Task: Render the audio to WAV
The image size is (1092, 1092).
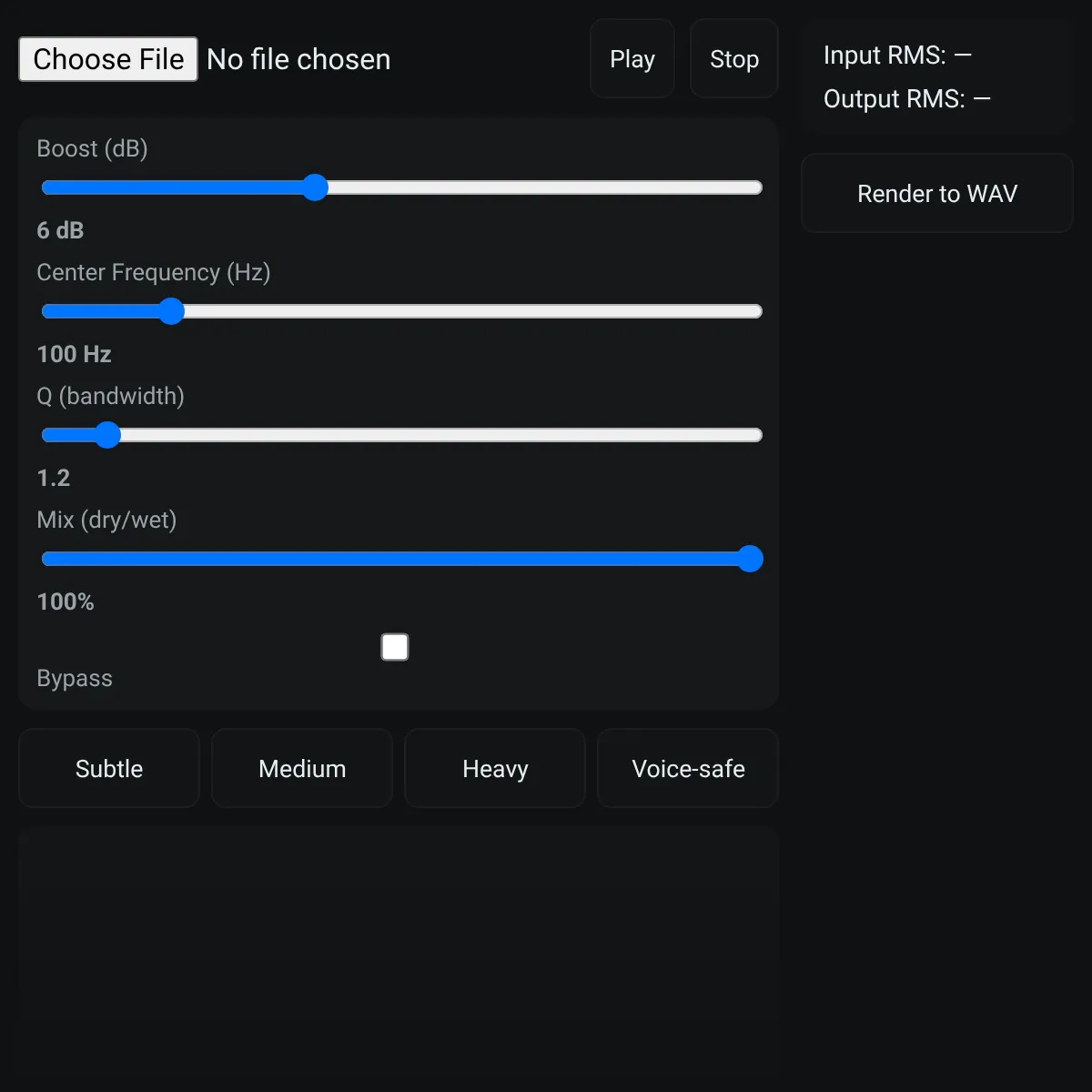Action: click(x=937, y=193)
